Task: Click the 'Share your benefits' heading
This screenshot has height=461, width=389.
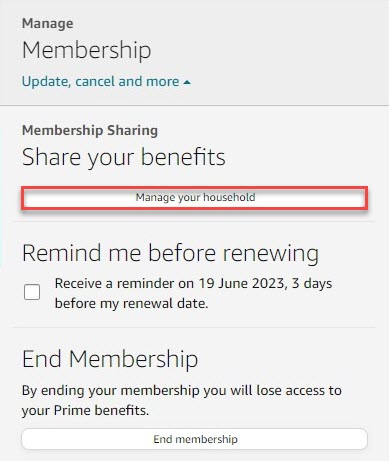Action: pos(124,157)
